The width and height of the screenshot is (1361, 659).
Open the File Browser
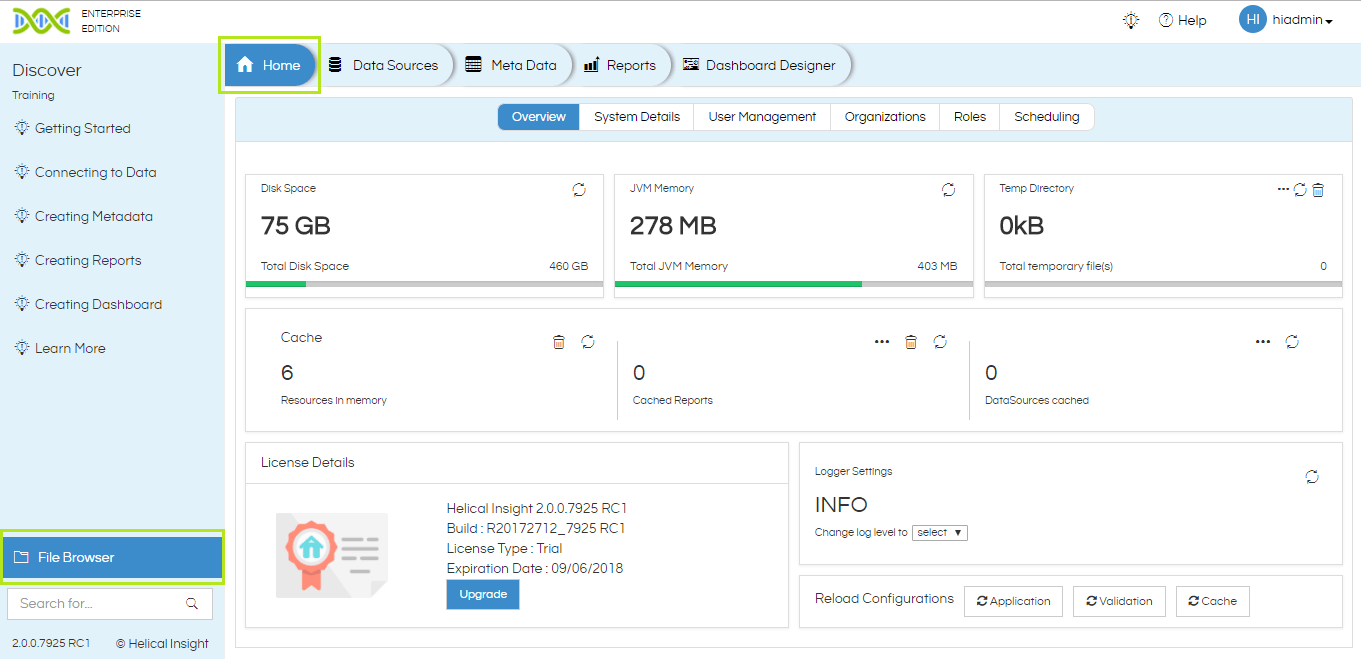pos(112,557)
